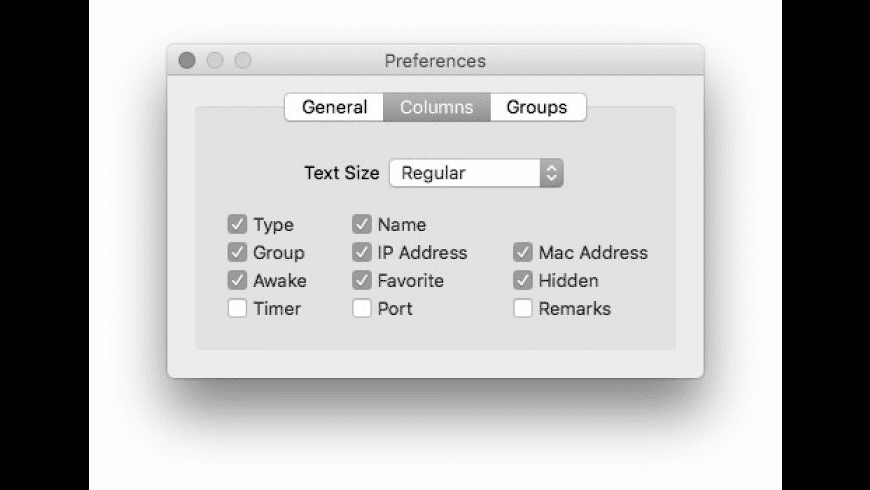Enable the Timer column checkbox
The height and width of the screenshot is (490, 870).
point(237,308)
